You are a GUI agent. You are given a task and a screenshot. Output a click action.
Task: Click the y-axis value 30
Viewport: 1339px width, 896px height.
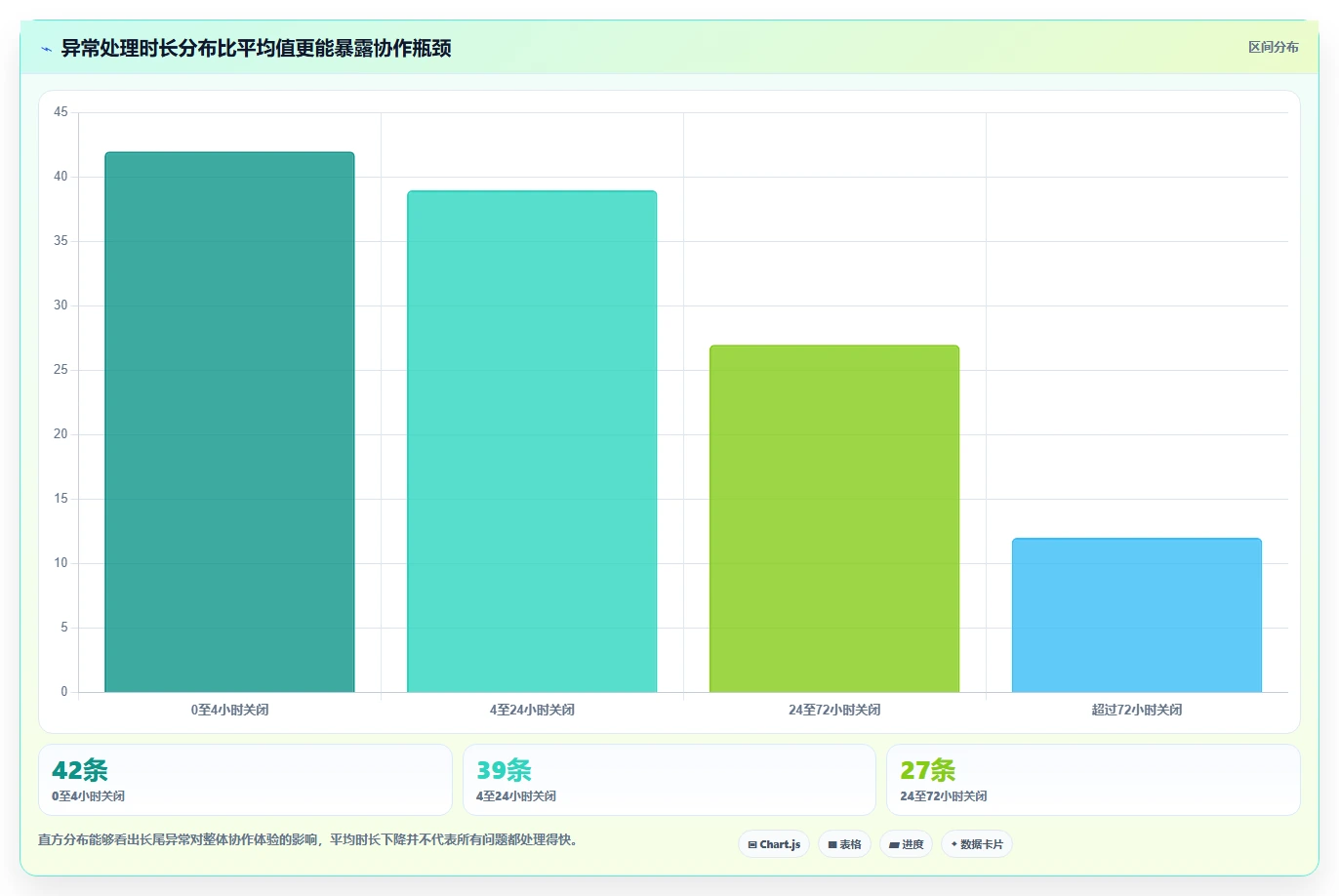coord(61,305)
